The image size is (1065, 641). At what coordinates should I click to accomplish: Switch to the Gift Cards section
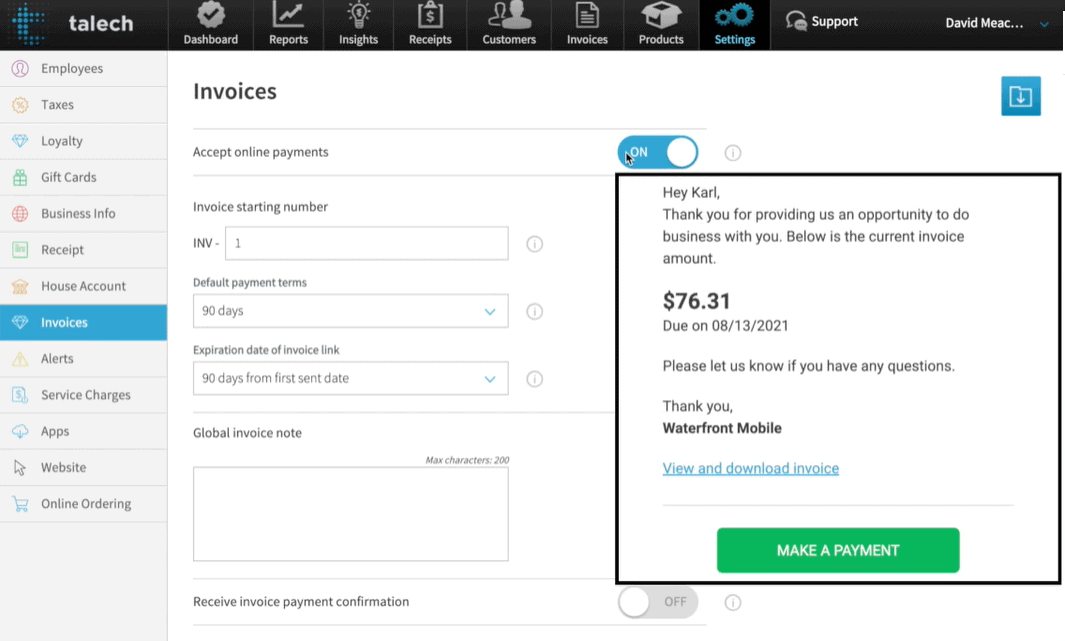point(65,177)
